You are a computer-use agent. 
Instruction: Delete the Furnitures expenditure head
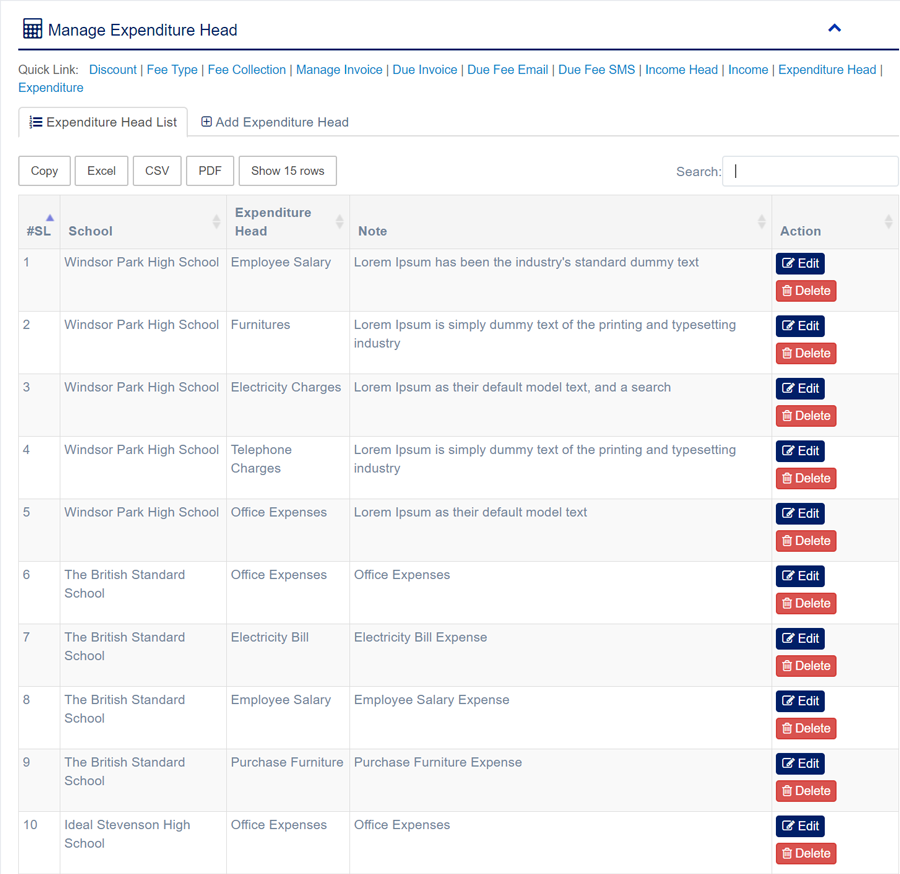[806, 353]
